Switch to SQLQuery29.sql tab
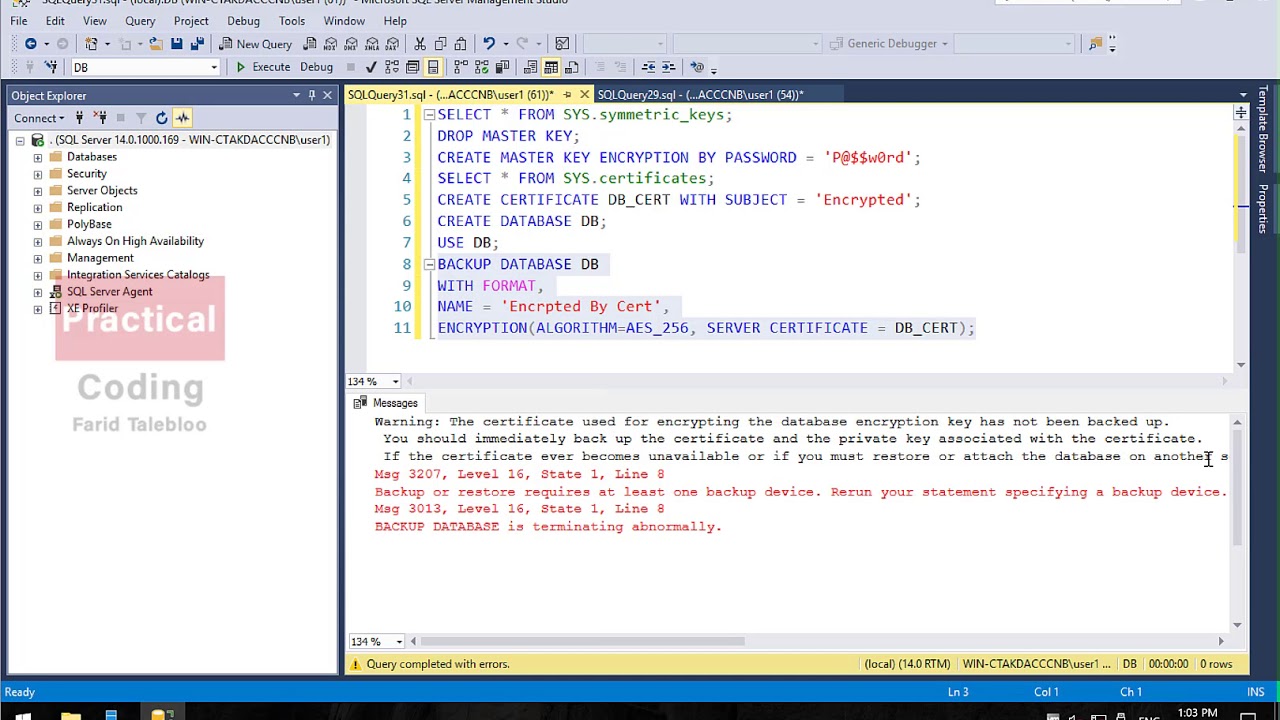This screenshot has width=1280, height=720. pyautogui.click(x=700, y=94)
